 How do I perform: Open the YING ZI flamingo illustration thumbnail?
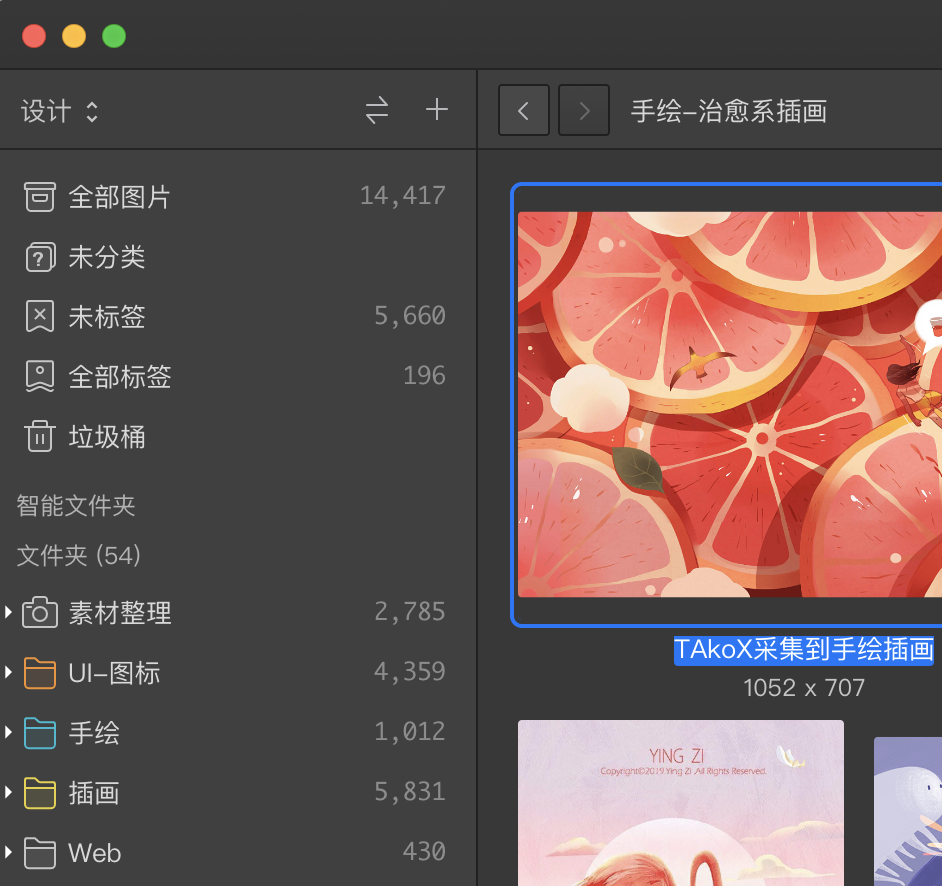tap(681, 803)
